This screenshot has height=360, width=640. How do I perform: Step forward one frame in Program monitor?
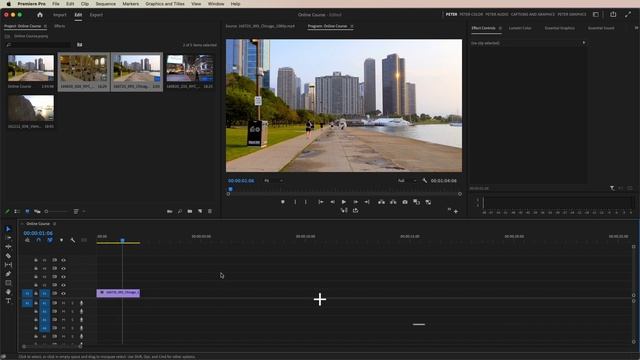[356, 202]
